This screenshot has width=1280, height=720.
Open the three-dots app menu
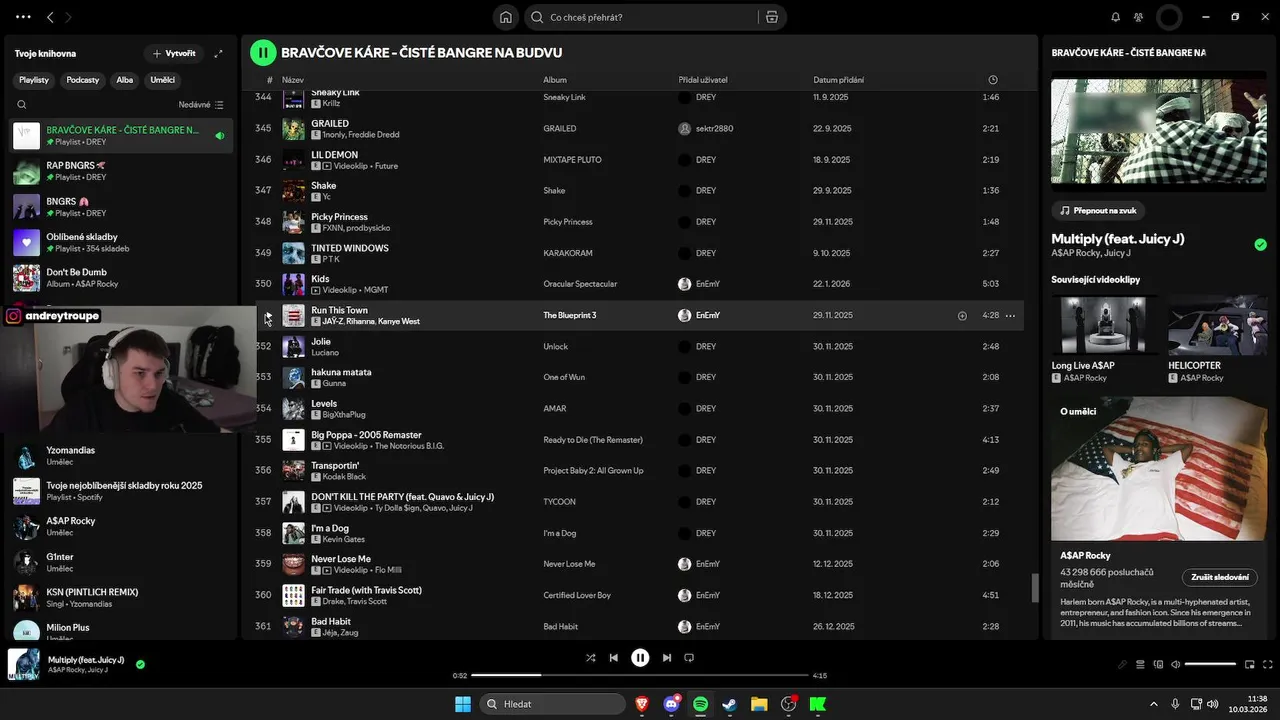coord(23,17)
